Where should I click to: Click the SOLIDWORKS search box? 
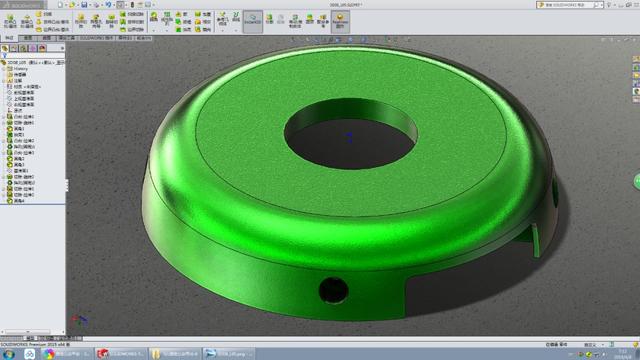[569, 4]
